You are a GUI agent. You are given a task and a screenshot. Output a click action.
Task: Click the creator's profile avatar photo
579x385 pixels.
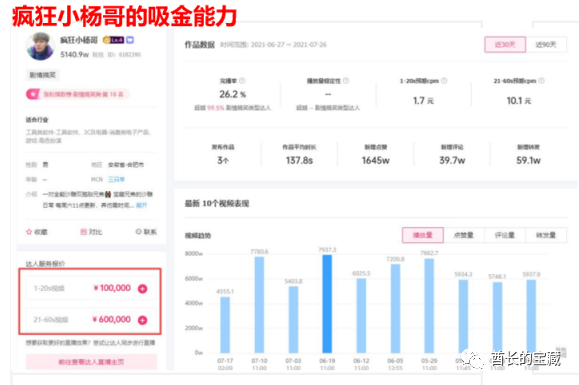pyautogui.click(x=40, y=47)
